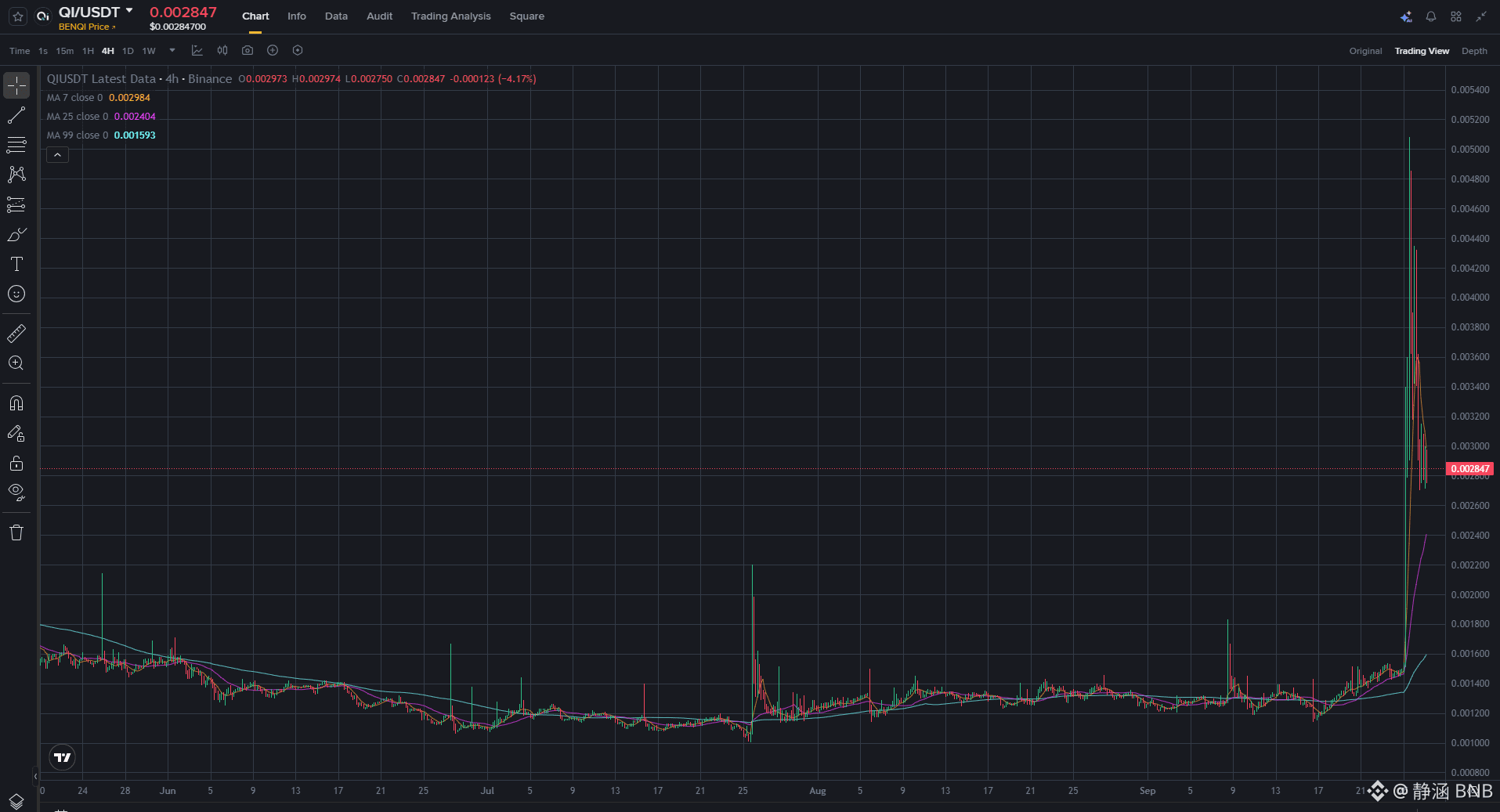Toggle lock all drawings
The height and width of the screenshot is (812, 1500).
(16, 463)
